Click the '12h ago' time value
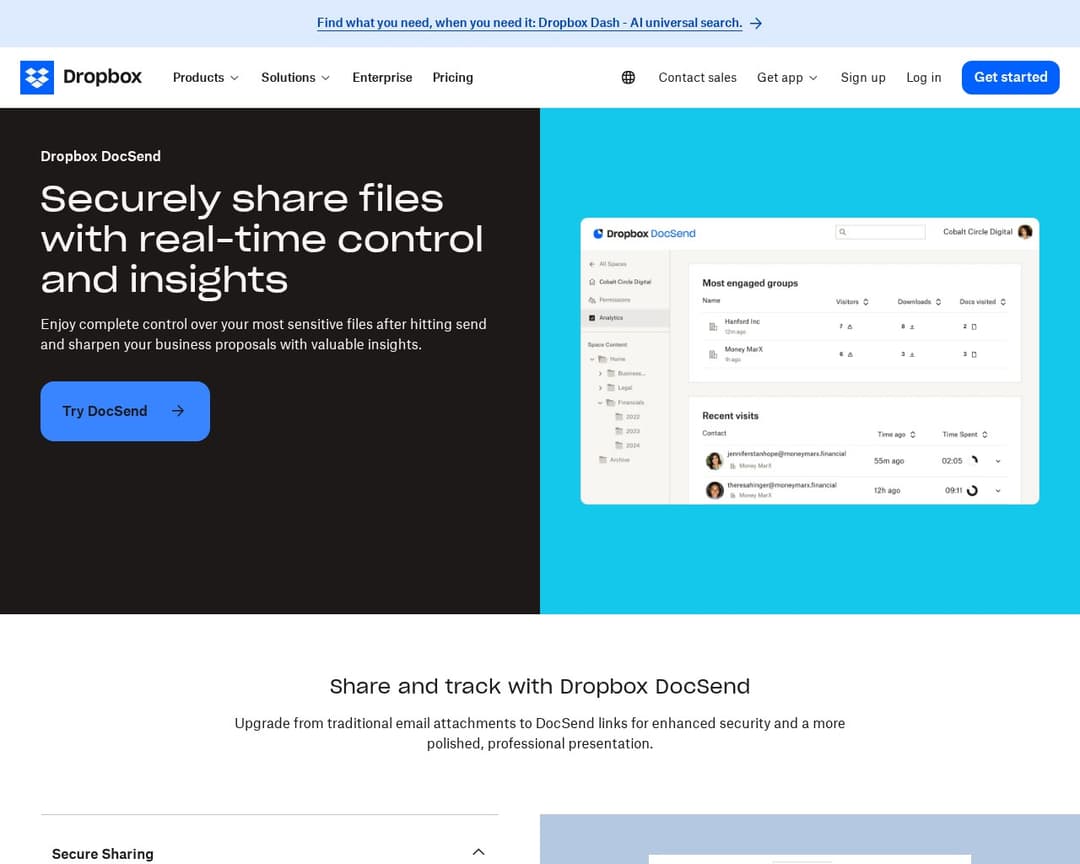Viewport: 1080px width, 864px height. click(886, 491)
